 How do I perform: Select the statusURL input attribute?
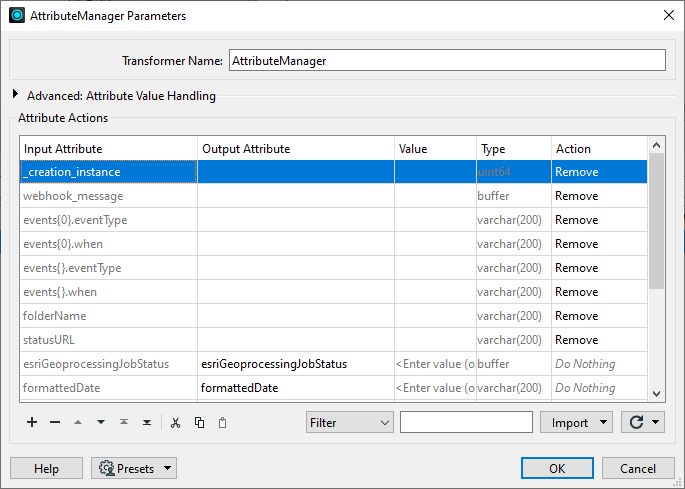pos(108,340)
